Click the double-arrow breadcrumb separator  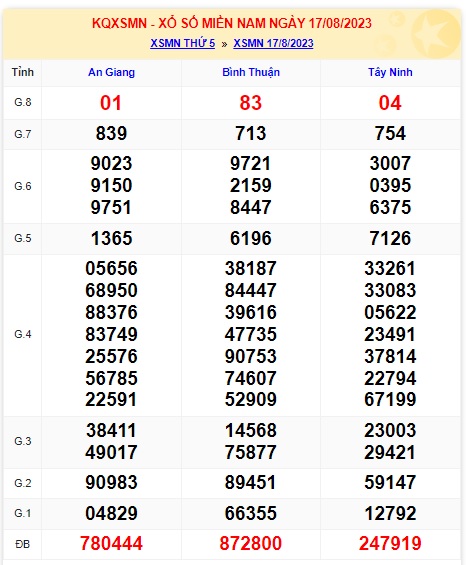(225, 44)
